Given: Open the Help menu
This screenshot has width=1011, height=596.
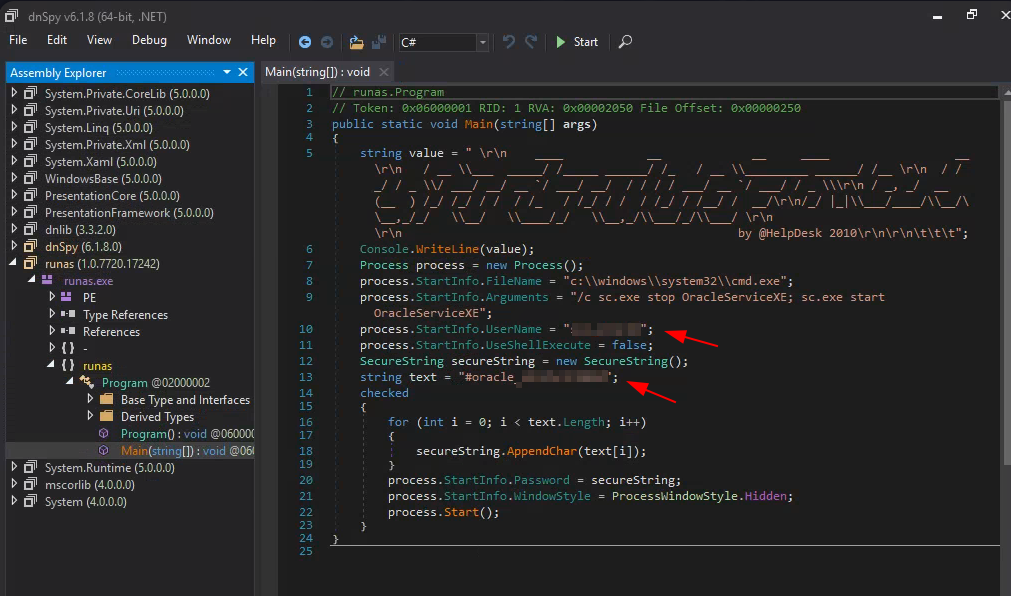Looking at the screenshot, I should tap(263, 40).
